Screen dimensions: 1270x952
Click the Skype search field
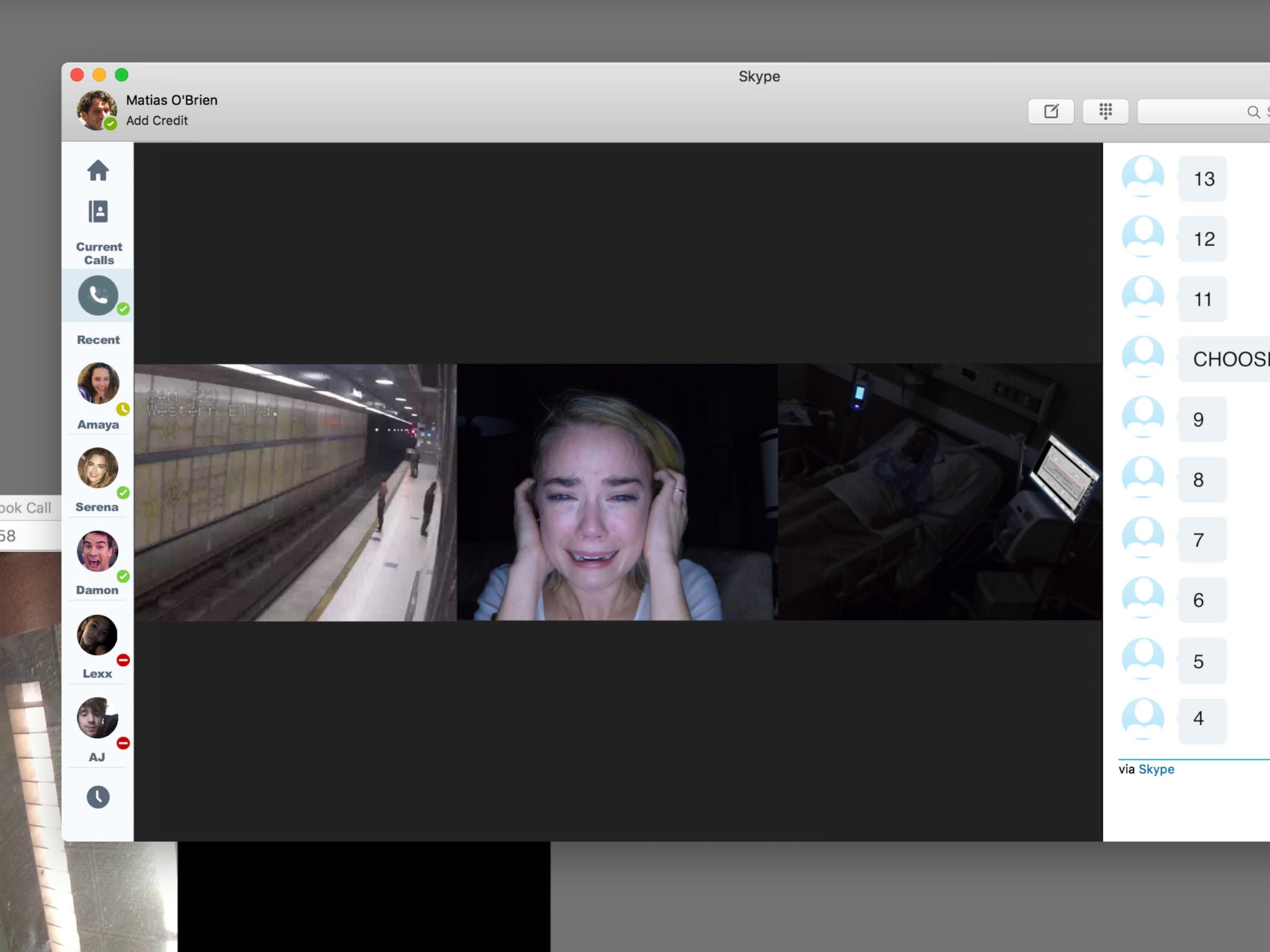1204,112
